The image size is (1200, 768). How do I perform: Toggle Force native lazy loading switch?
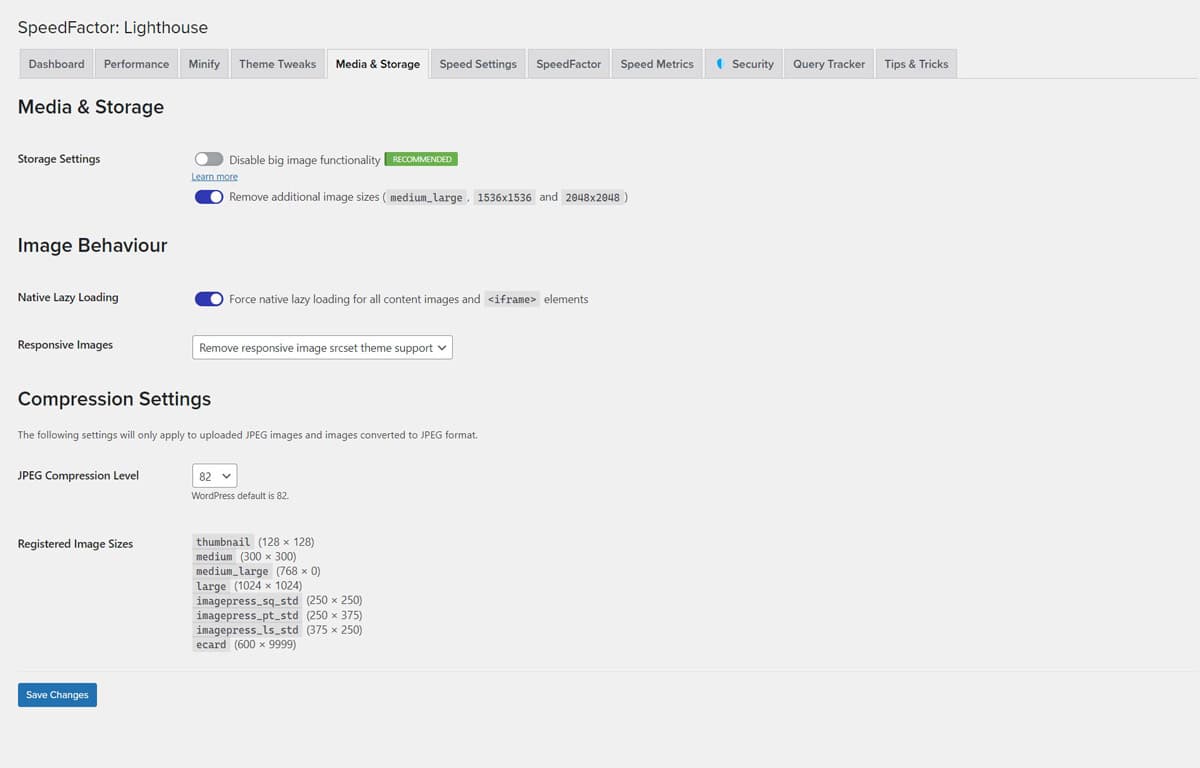209,299
